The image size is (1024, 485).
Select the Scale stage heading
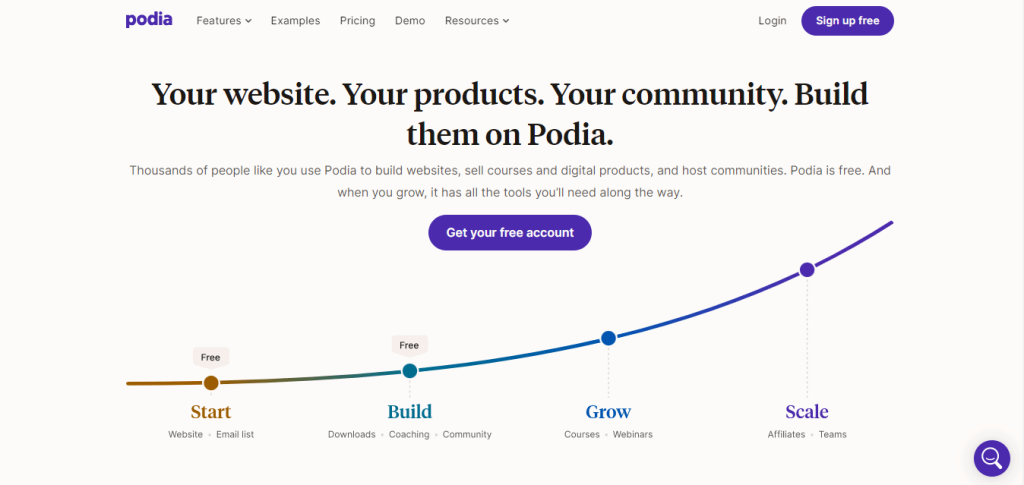(807, 412)
